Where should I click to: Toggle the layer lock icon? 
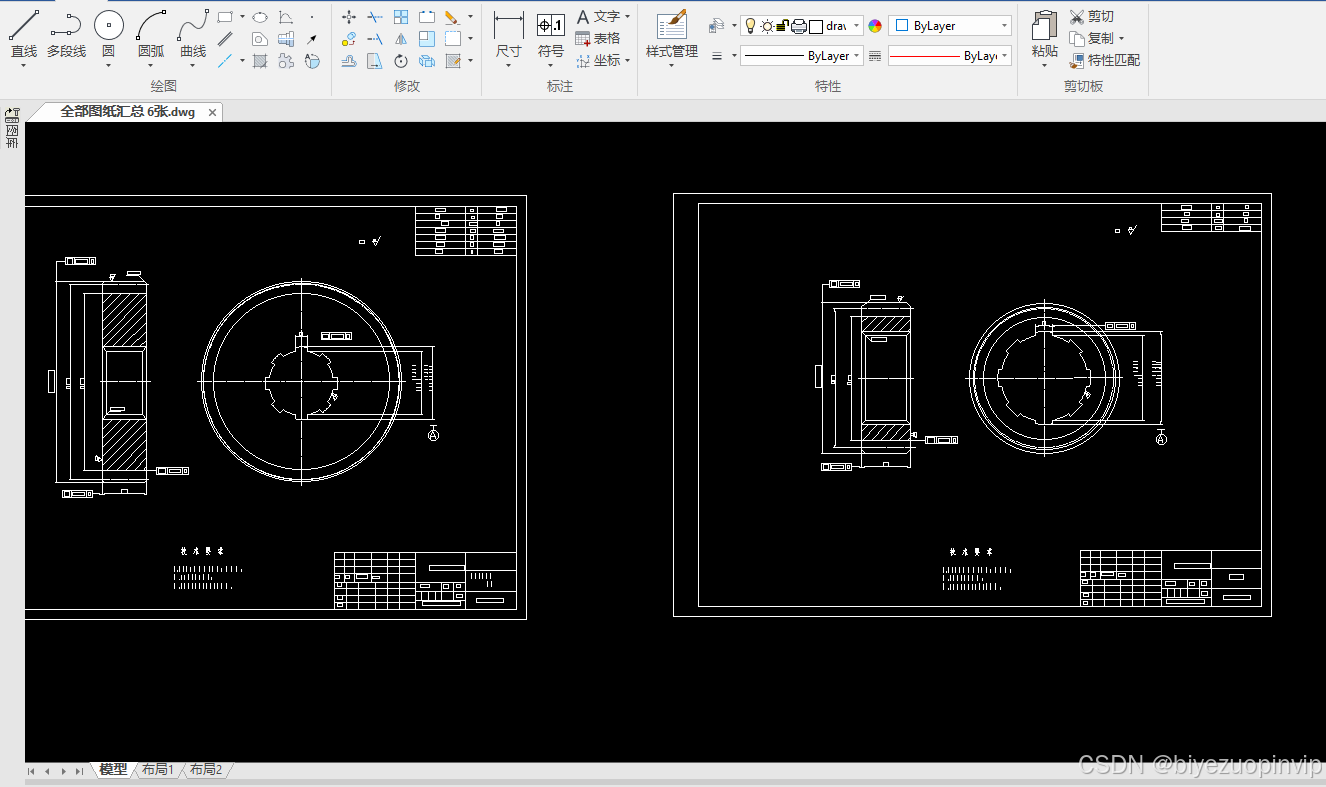coord(783,26)
